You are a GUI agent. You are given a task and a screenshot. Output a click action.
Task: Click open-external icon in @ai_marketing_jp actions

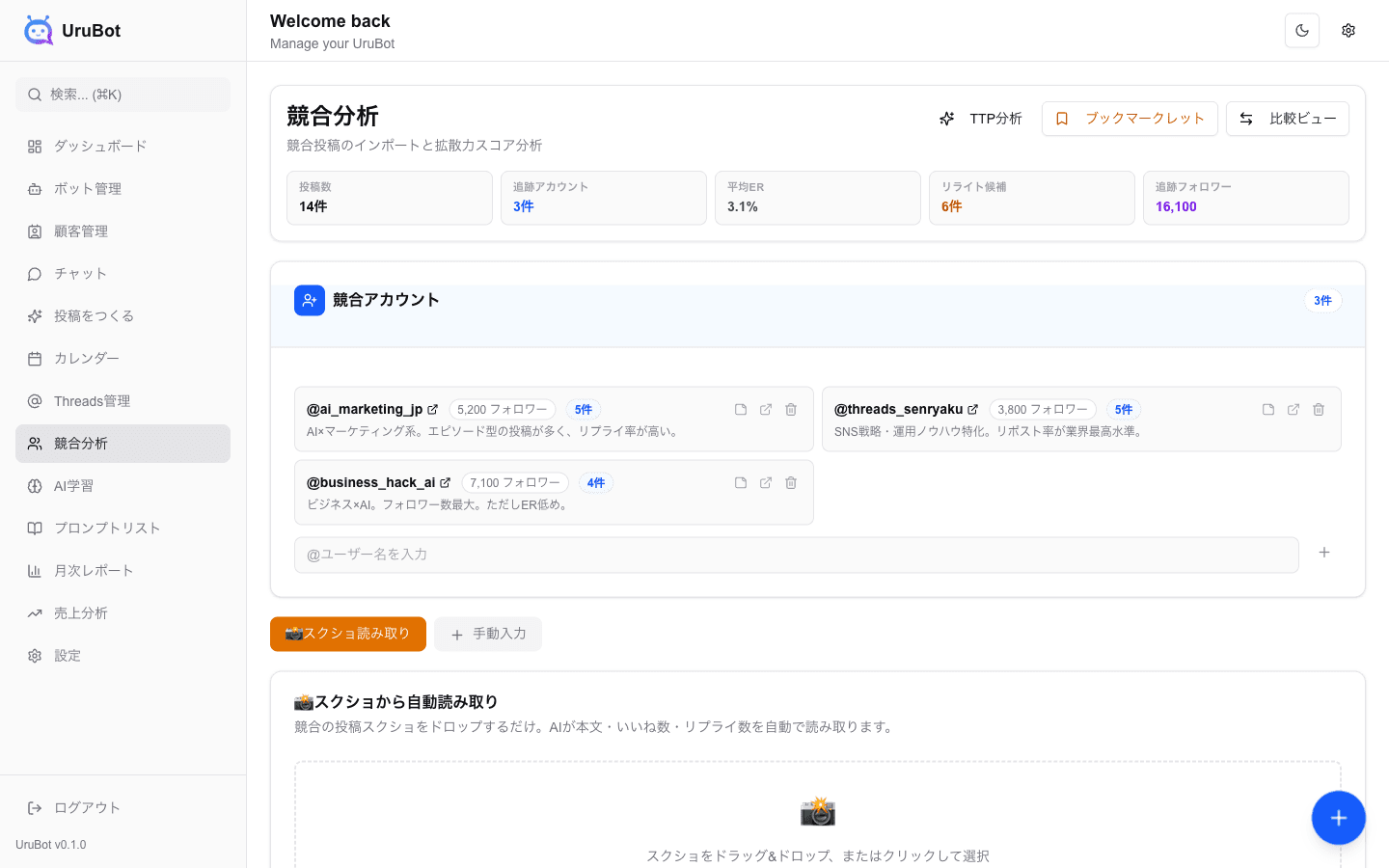coord(766,410)
